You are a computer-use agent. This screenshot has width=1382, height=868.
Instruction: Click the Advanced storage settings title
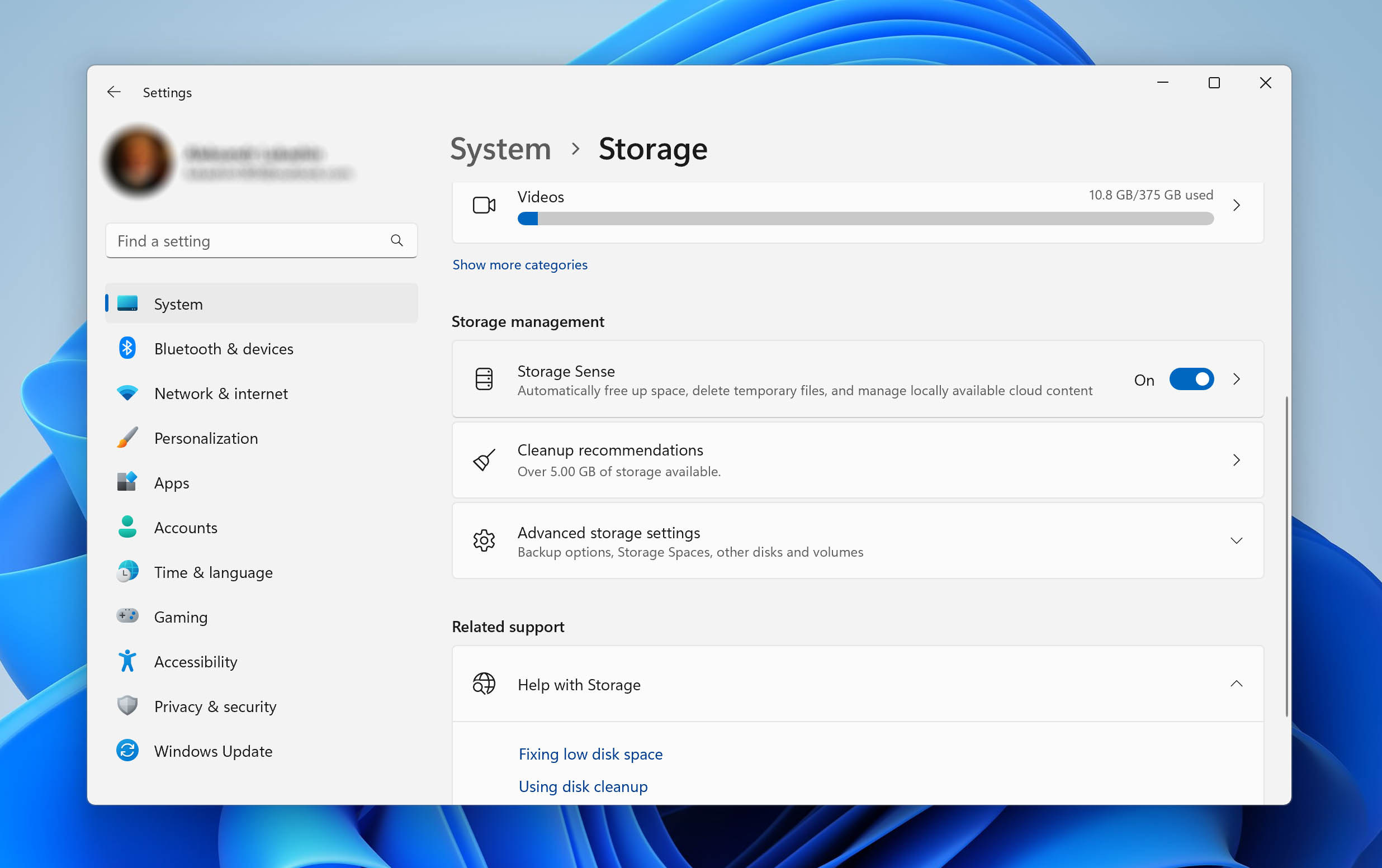point(609,533)
